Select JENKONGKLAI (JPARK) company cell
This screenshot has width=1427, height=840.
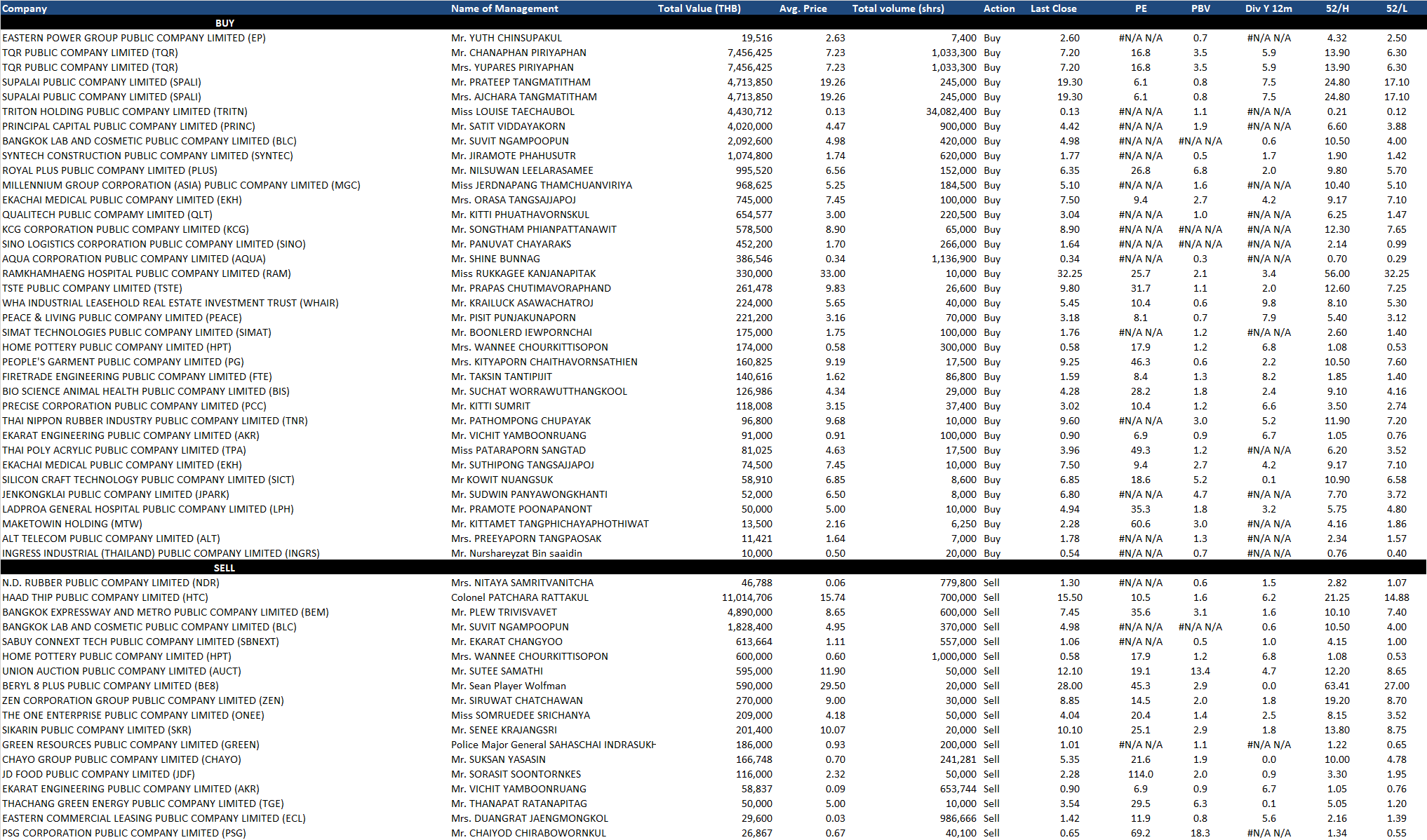click(116, 494)
